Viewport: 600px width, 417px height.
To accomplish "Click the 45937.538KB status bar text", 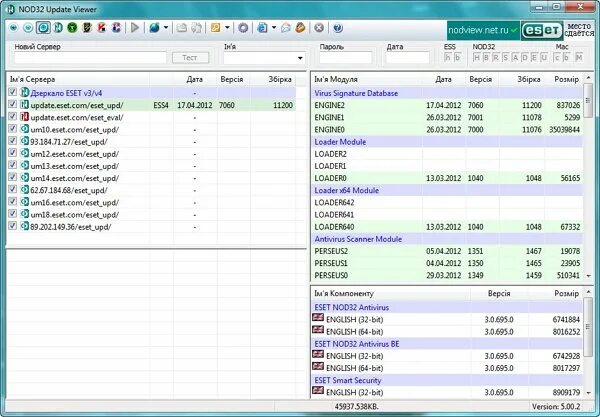I will click(x=356, y=406).
